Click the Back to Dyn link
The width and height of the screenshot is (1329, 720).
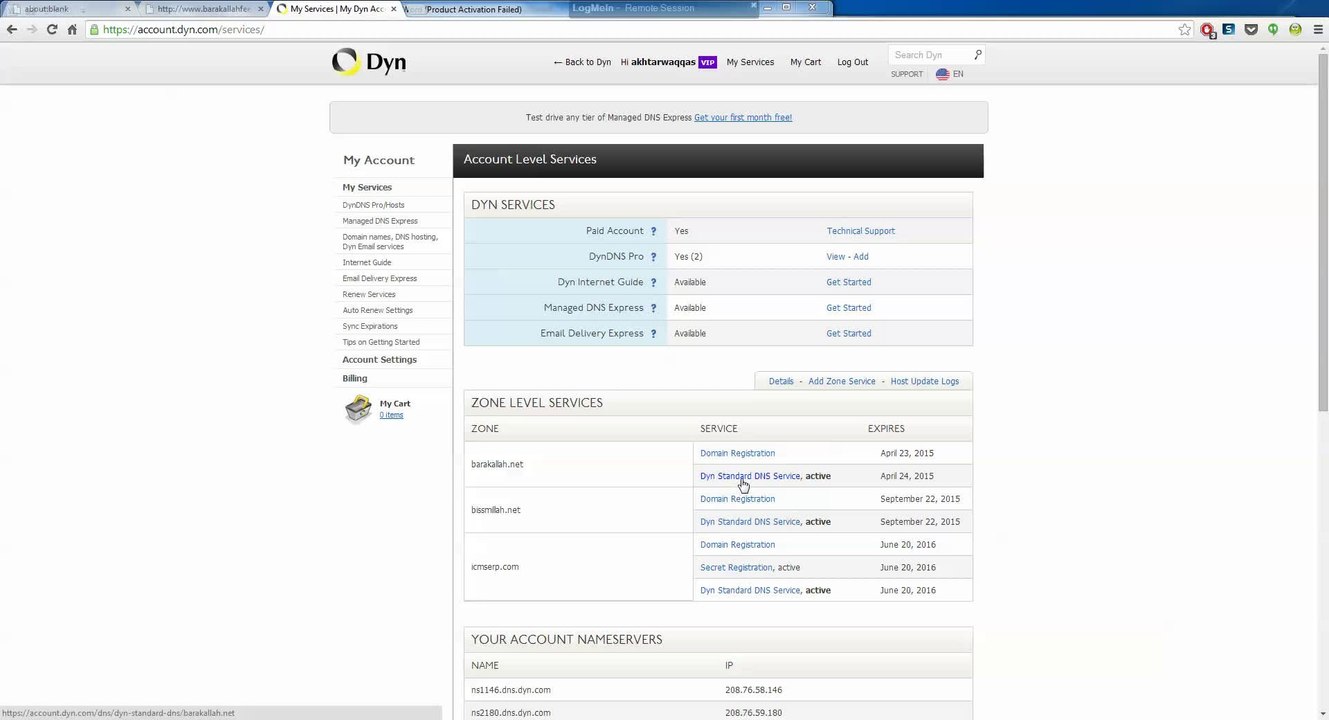[x=582, y=62]
